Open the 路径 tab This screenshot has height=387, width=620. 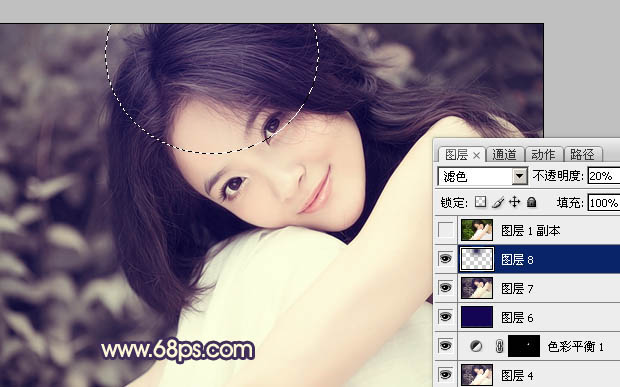[582, 154]
